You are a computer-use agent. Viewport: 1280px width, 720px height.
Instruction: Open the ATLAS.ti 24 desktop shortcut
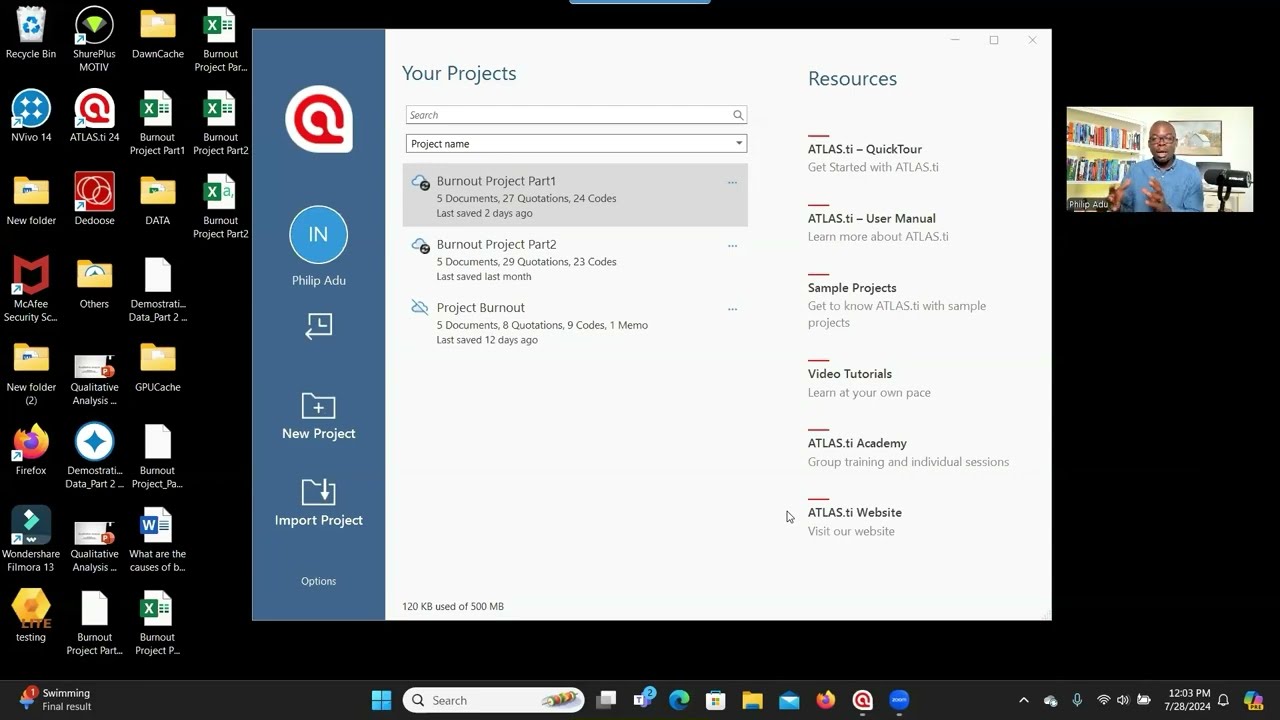[94, 117]
